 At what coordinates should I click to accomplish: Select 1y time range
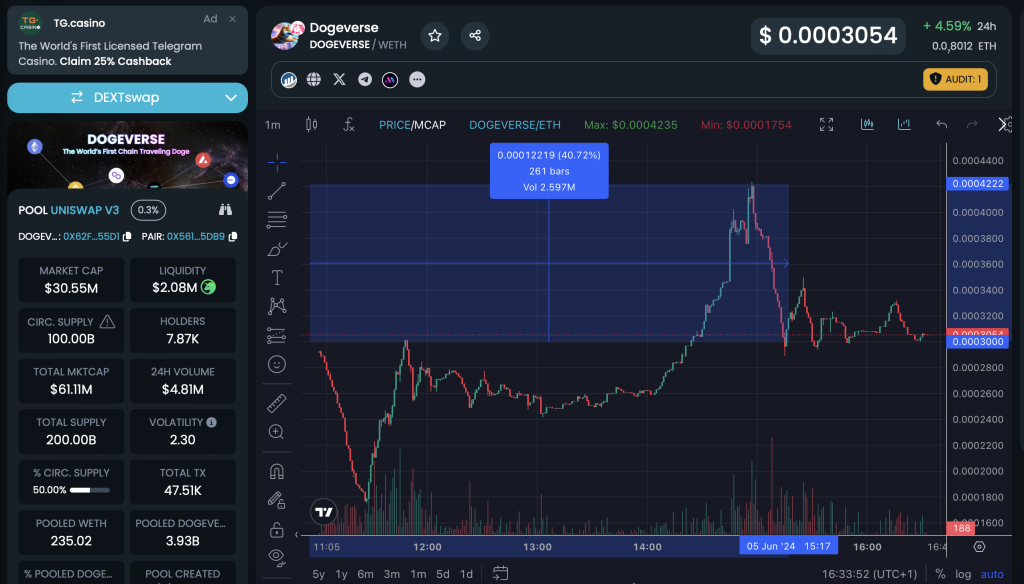(x=342, y=574)
